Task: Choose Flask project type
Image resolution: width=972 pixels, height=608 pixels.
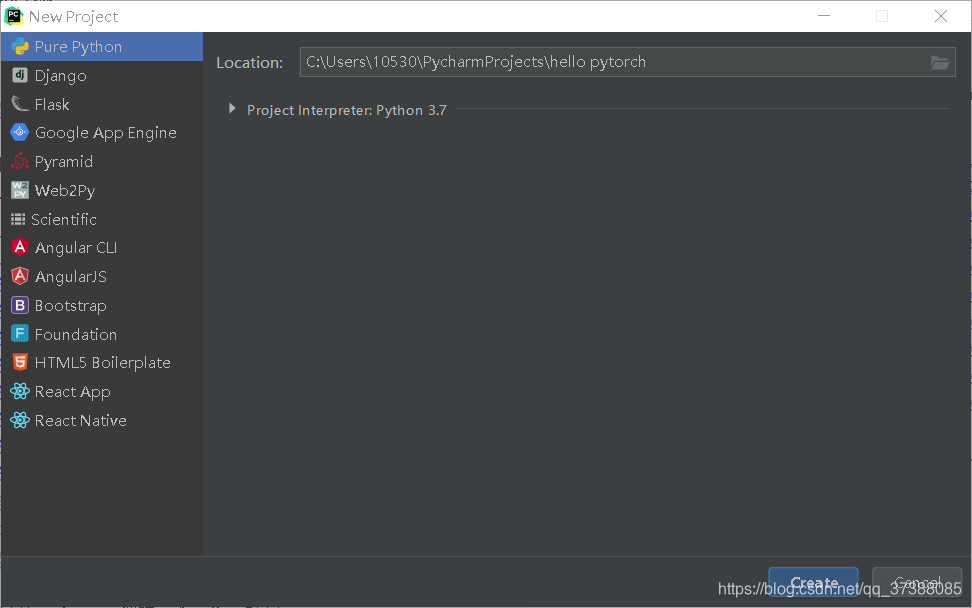Action: click(102, 104)
